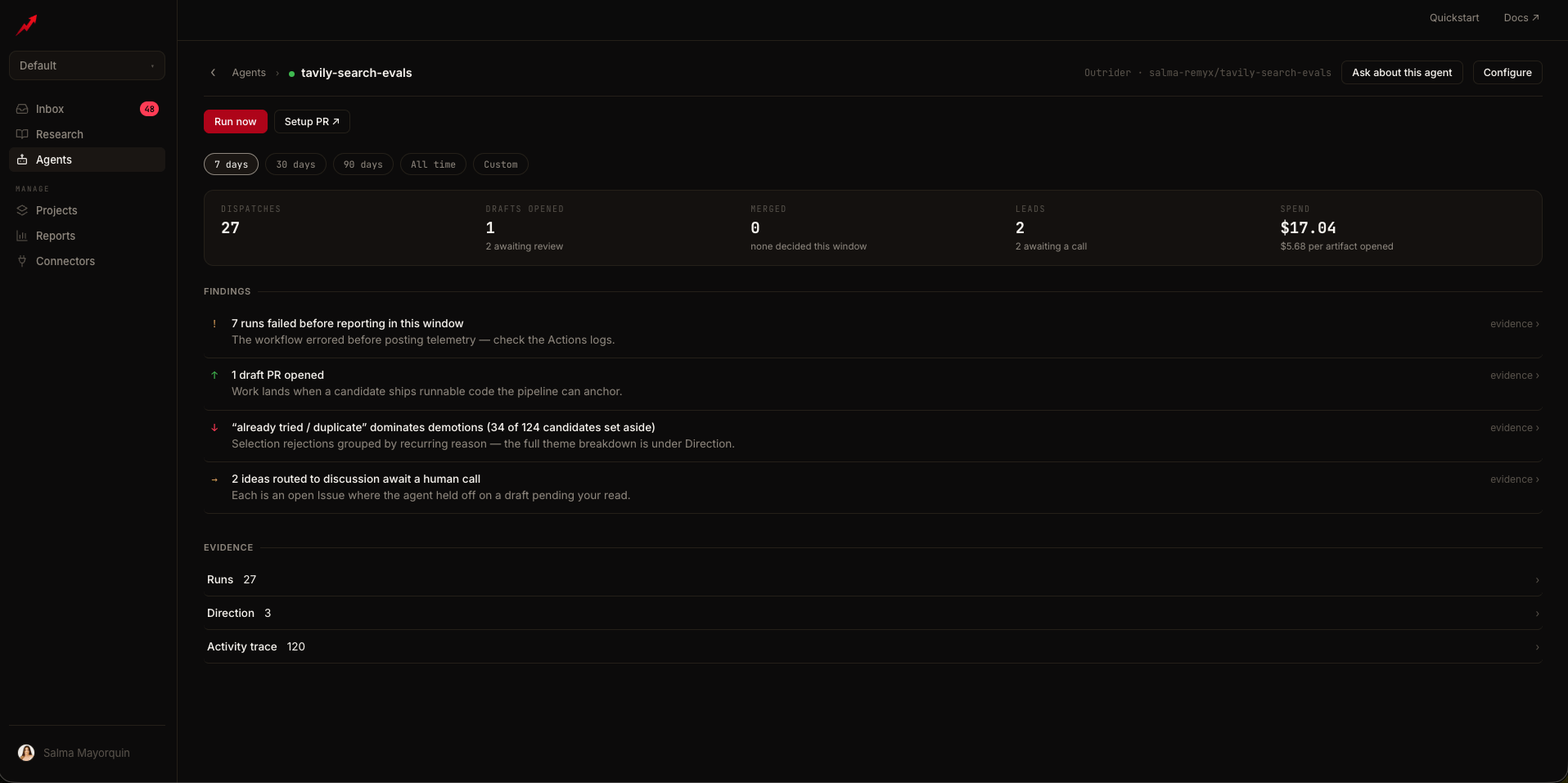Open evidence for 1 draft PR opened
Image resolution: width=1568 pixels, height=783 pixels.
pyautogui.click(x=1514, y=376)
